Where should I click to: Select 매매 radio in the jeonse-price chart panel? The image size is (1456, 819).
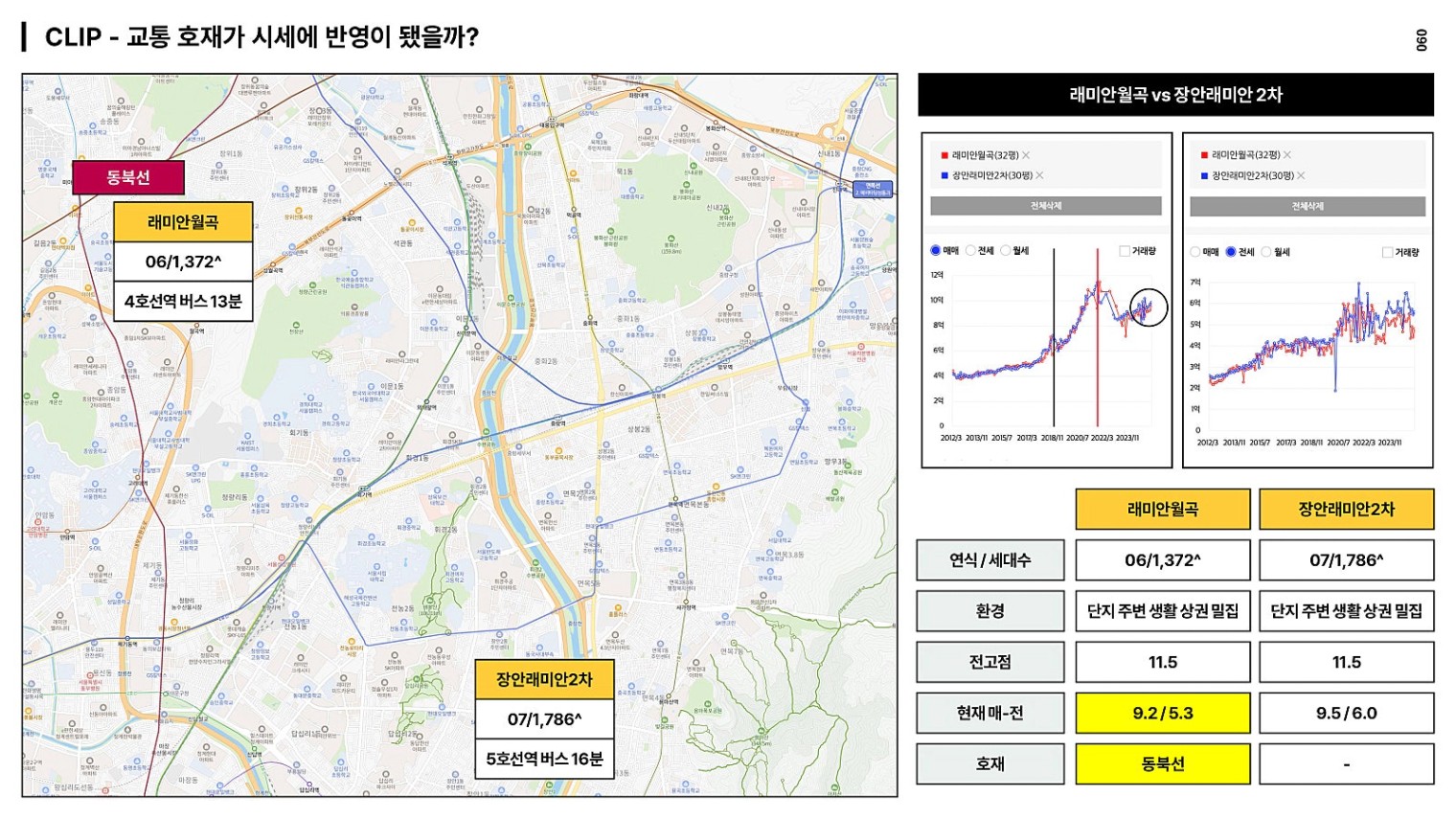coord(1195,252)
